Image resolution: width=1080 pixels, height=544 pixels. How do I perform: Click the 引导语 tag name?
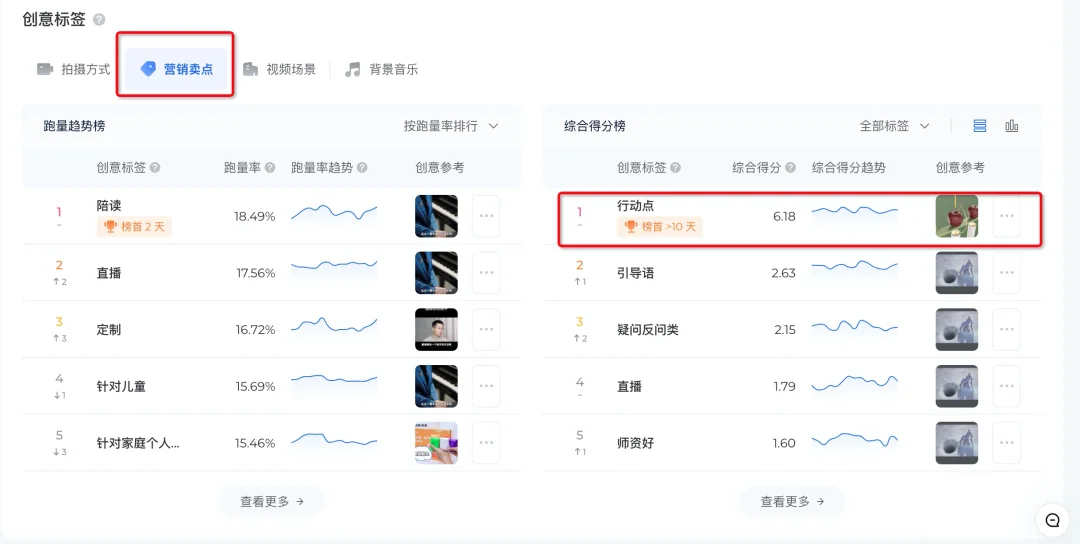click(636, 273)
